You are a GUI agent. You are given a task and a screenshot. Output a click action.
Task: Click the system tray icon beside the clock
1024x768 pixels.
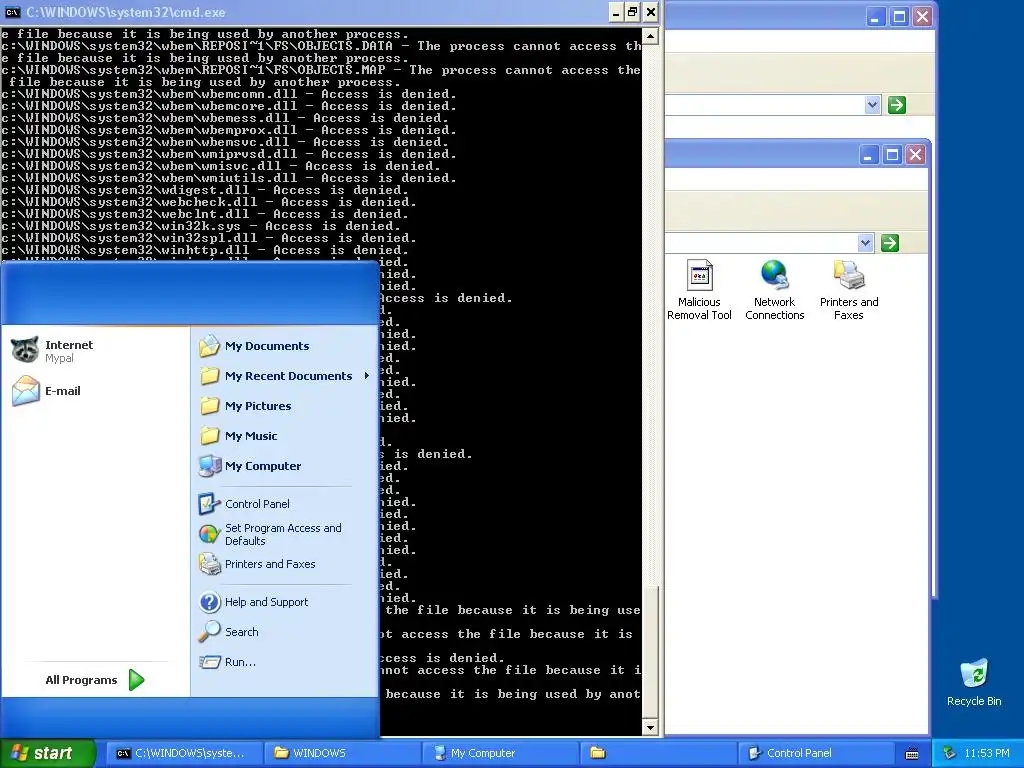click(950, 754)
